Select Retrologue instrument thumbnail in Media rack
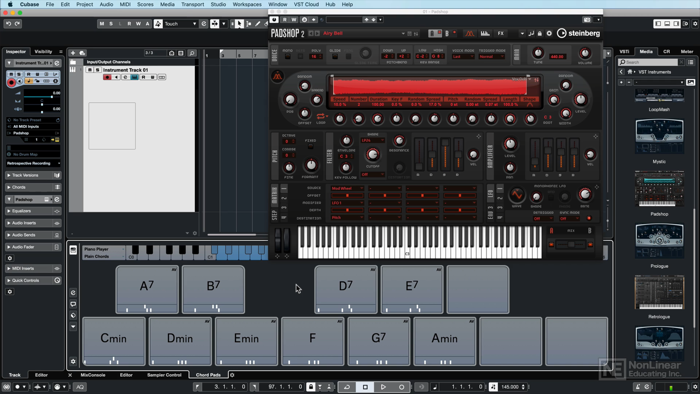The image size is (700, 394). (x=659, y=292)
